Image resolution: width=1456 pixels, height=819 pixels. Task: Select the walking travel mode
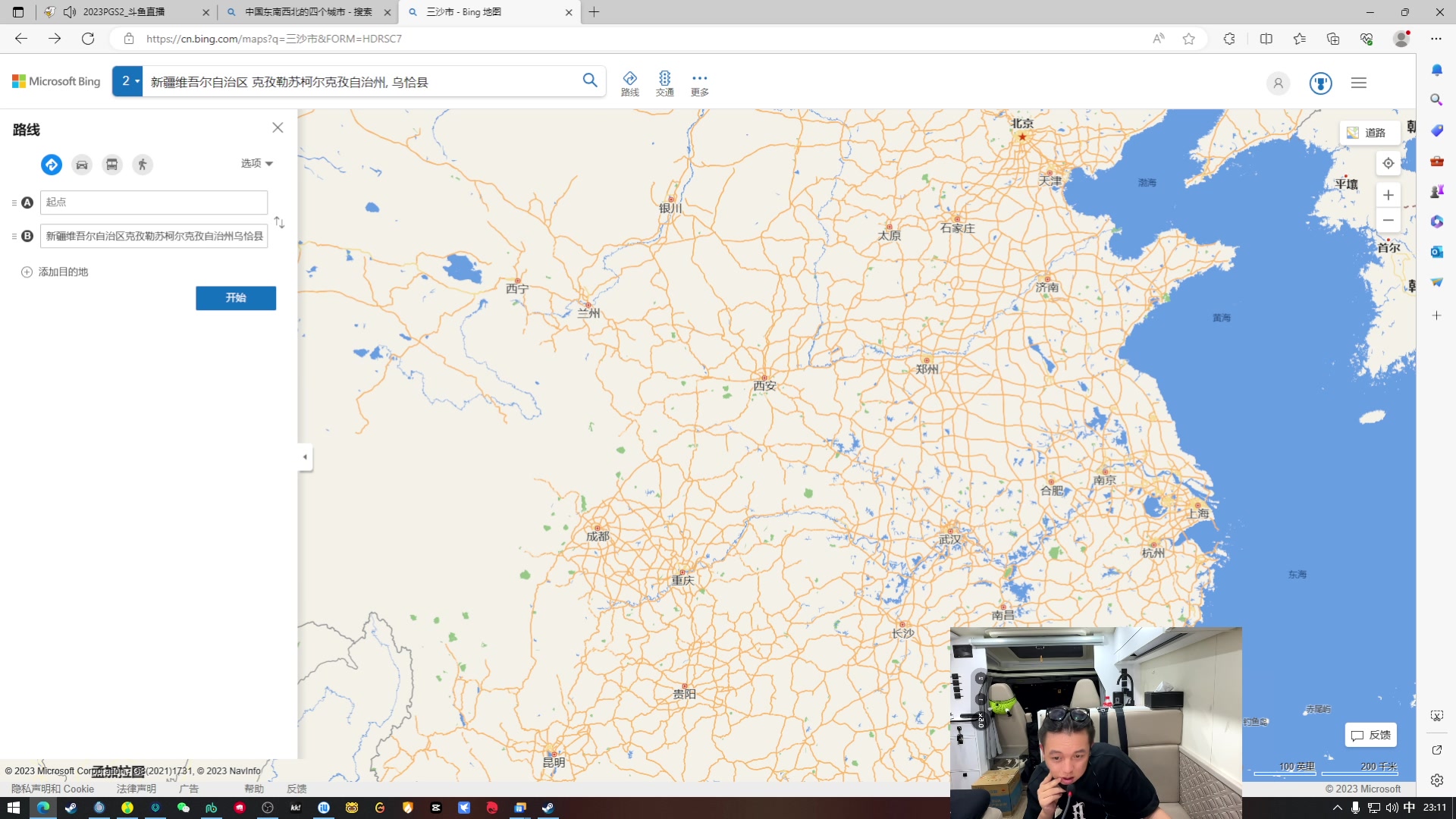[x=143, y=165]
